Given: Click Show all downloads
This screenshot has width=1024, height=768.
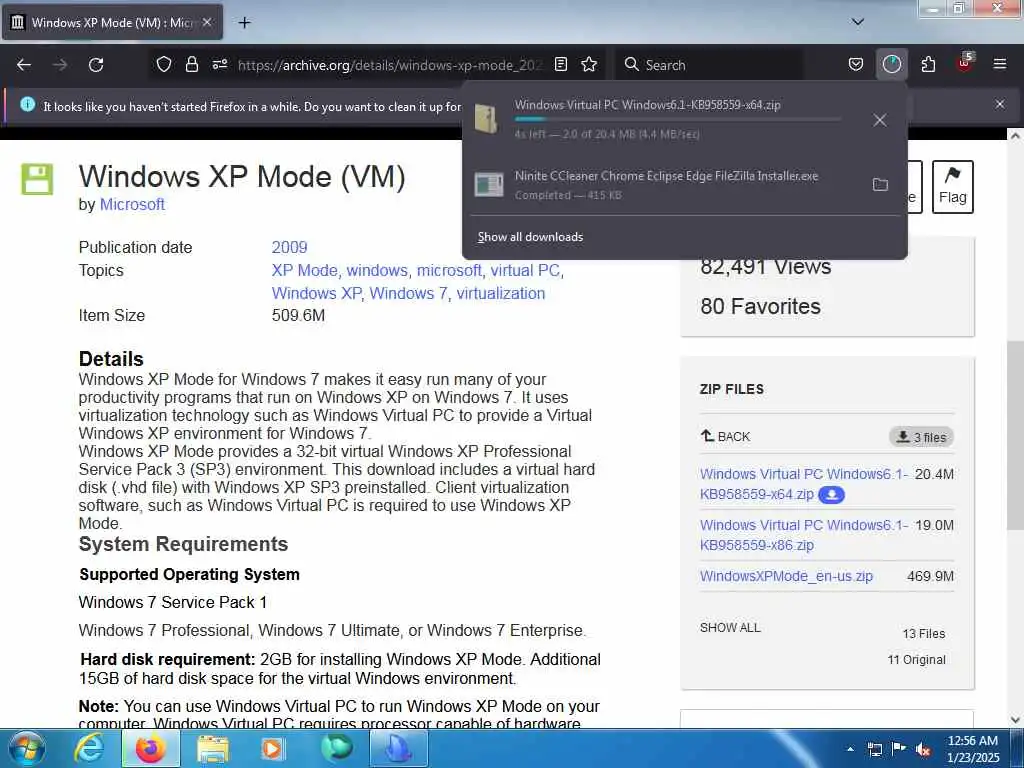Looking at the screenshot, I should pos(530,237).
